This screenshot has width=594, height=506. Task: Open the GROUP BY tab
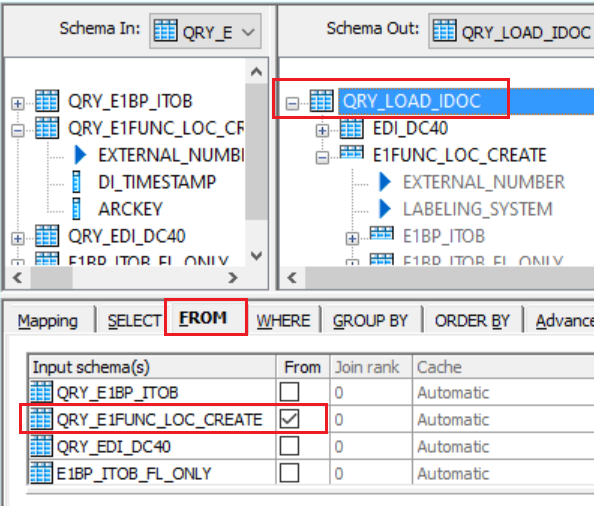(x=370, y=321)
